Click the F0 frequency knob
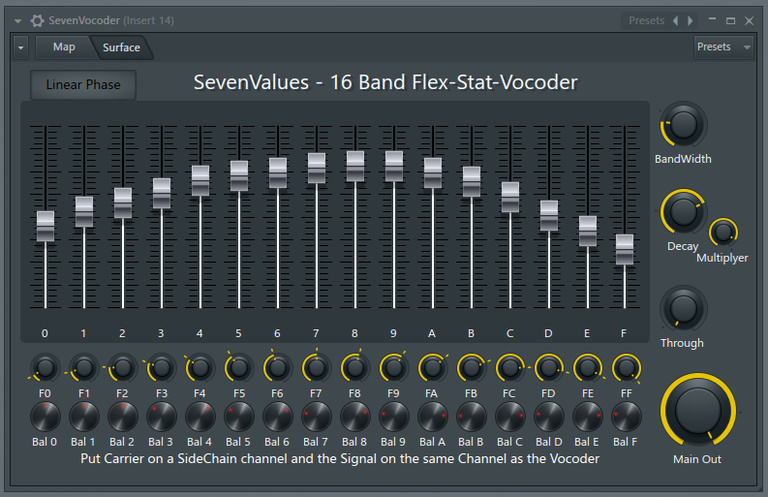 pos(45,368)
